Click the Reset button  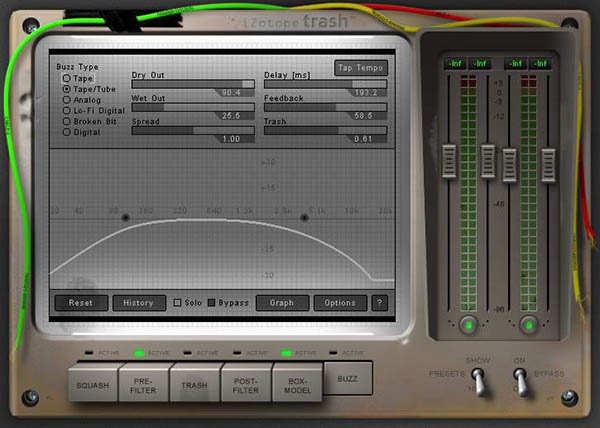(81, 303)
